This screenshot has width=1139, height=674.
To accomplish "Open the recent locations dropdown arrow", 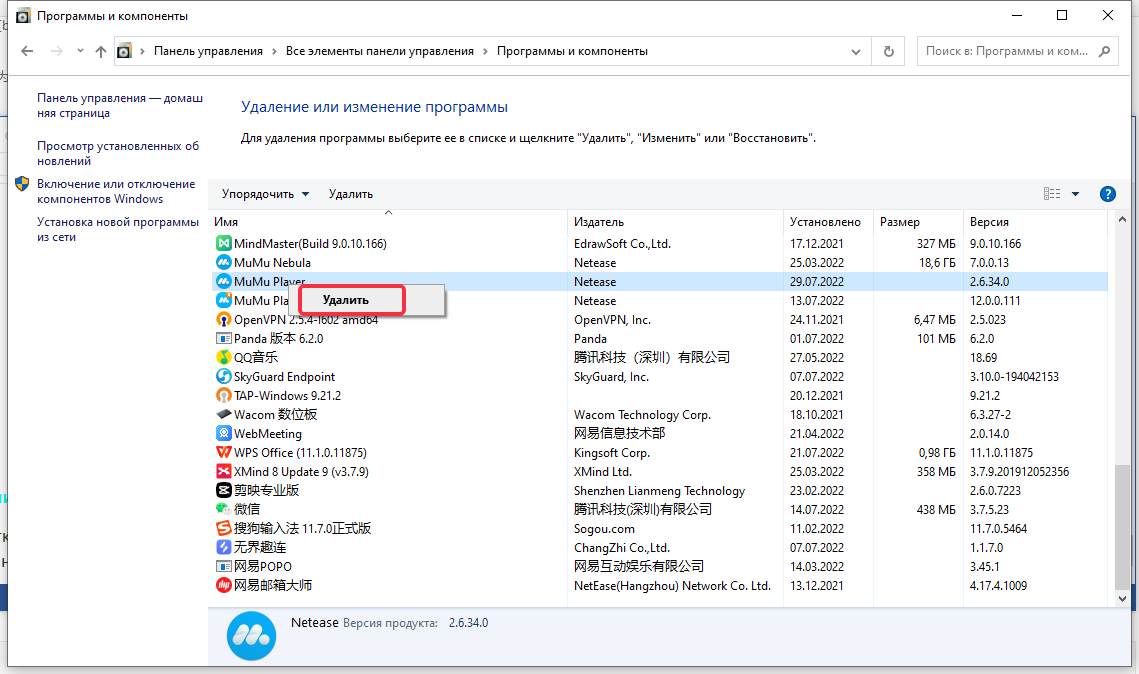I will [x=80, y=52].
